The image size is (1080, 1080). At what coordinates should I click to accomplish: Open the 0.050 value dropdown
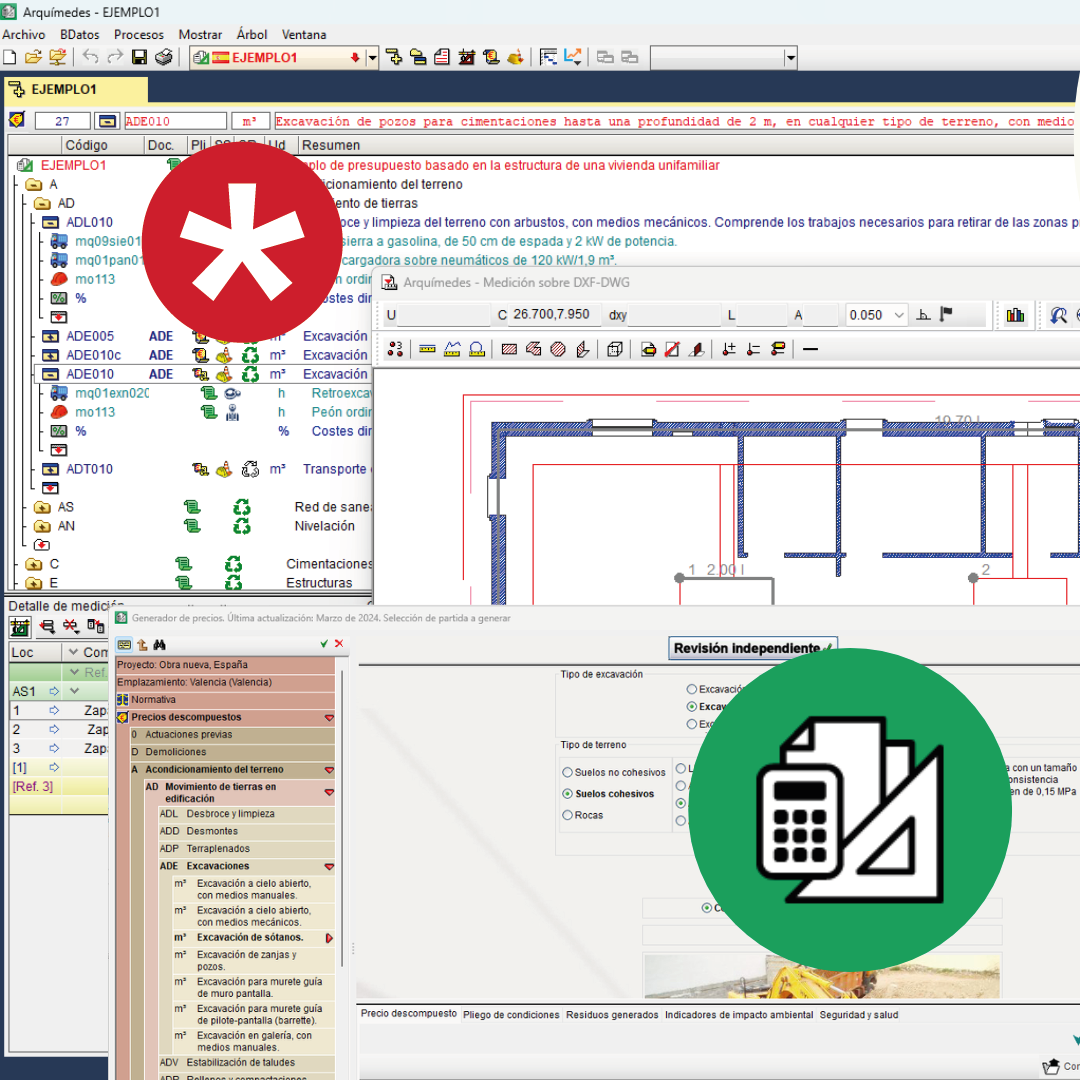click(899, 315)
